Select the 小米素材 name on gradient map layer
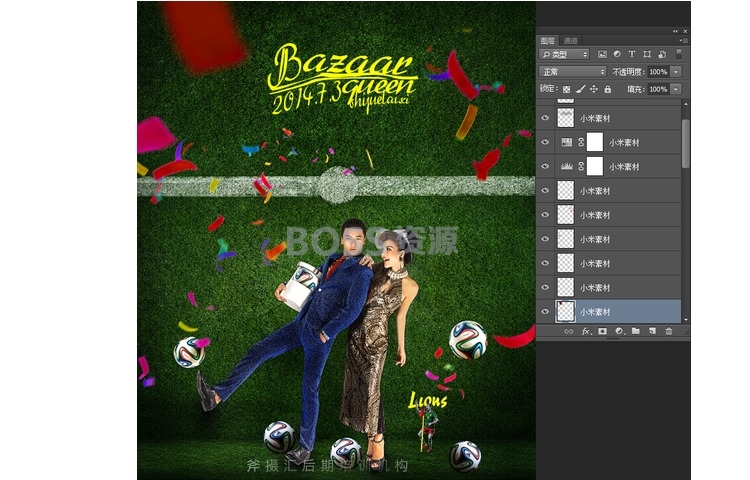 [624, 142]
